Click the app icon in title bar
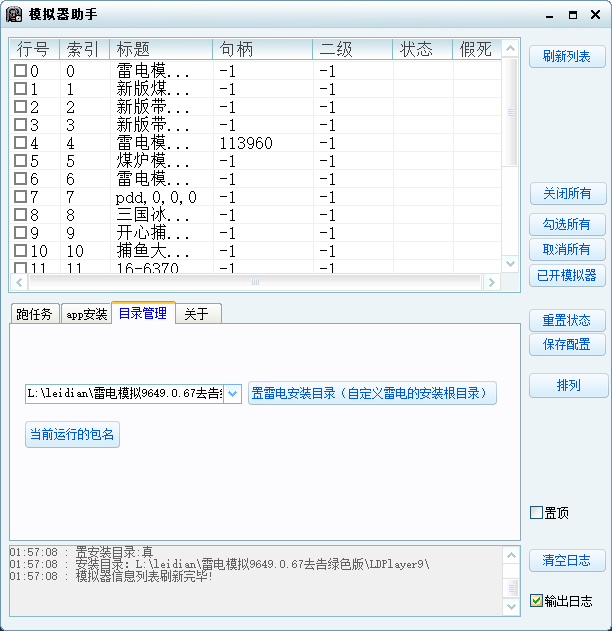This screenshot has width=612, height=631. point(15,15)
